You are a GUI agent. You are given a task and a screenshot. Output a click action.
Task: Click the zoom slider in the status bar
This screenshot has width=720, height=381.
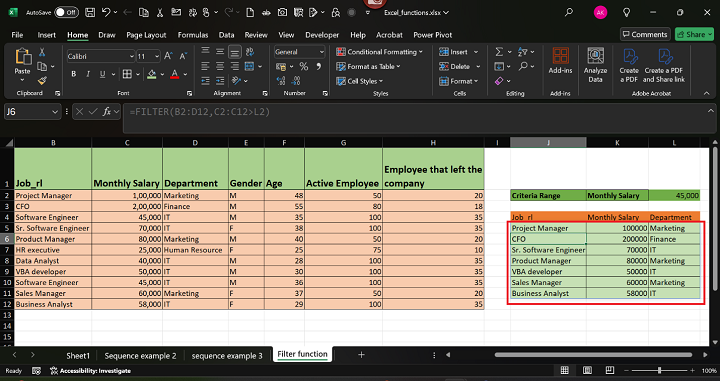(659, 370)
